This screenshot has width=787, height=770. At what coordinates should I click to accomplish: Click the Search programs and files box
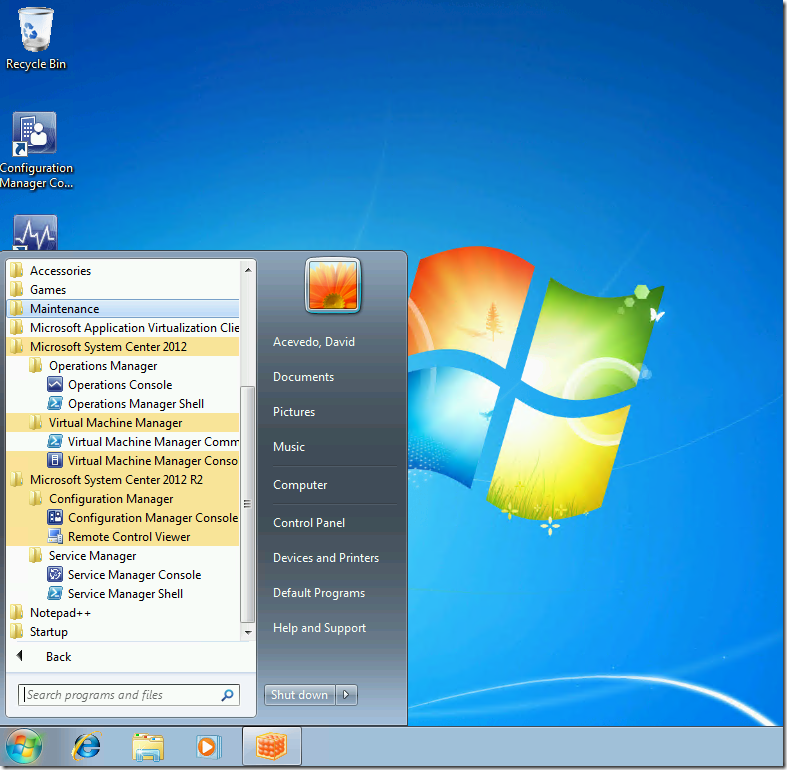[128, 695]
